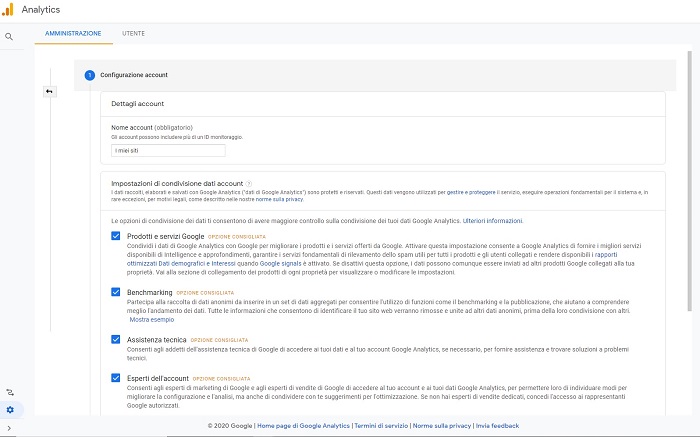
Task: Open the 'Ulteriori informazioni' link
Action: [x=492, y=221]
